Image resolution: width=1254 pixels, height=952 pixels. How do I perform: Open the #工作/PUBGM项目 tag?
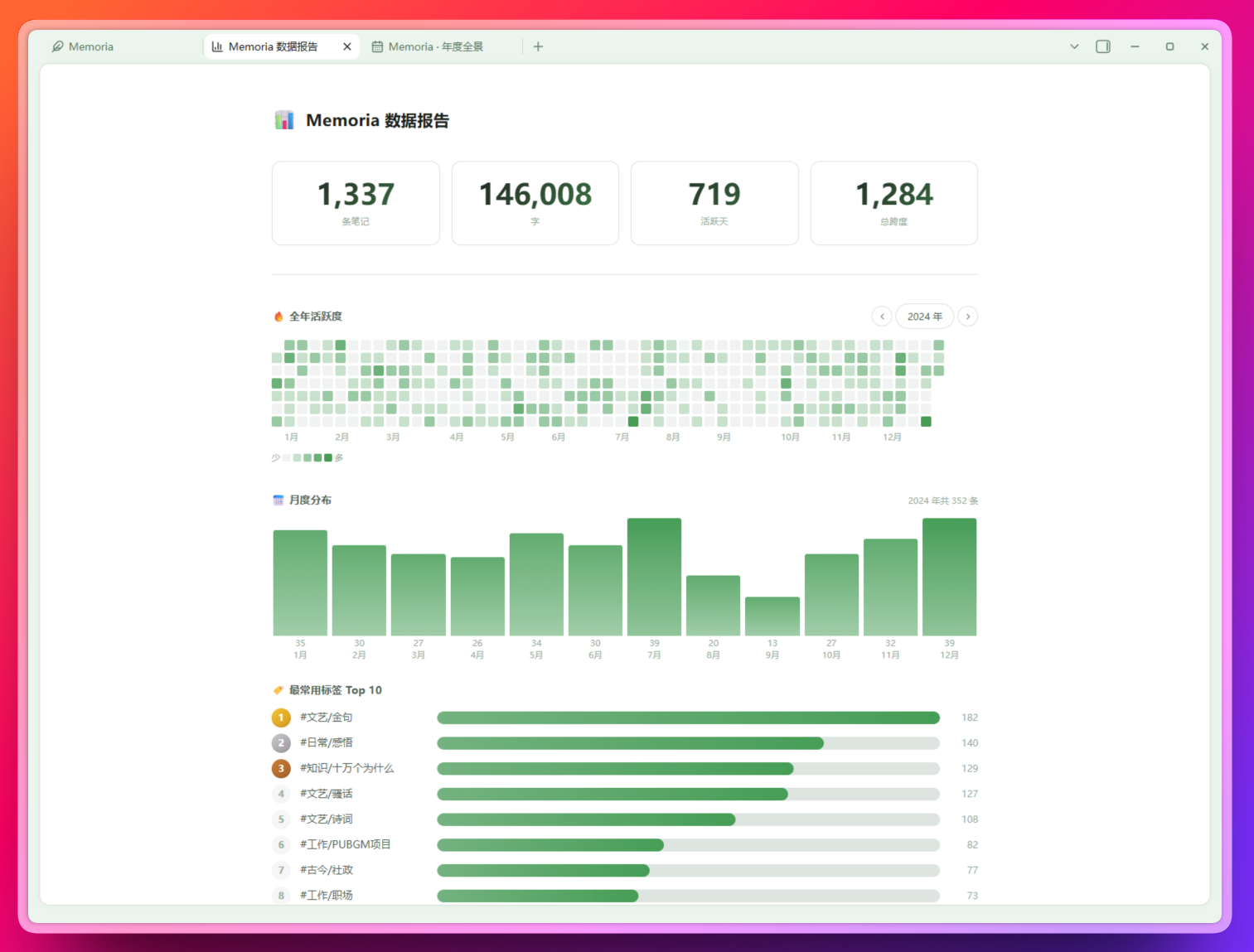click(346, 844)
